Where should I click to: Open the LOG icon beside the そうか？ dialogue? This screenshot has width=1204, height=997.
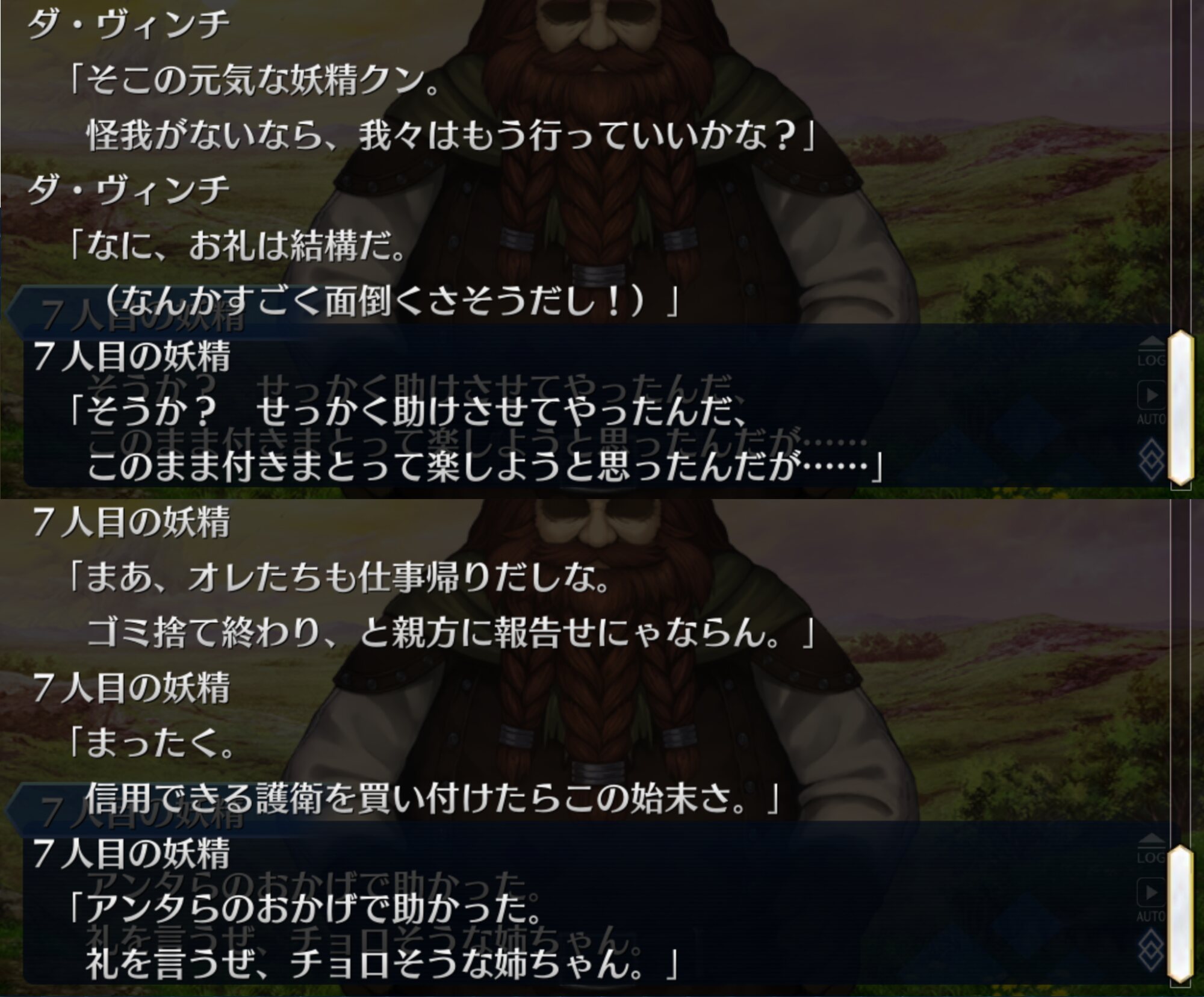point(1151,352)
